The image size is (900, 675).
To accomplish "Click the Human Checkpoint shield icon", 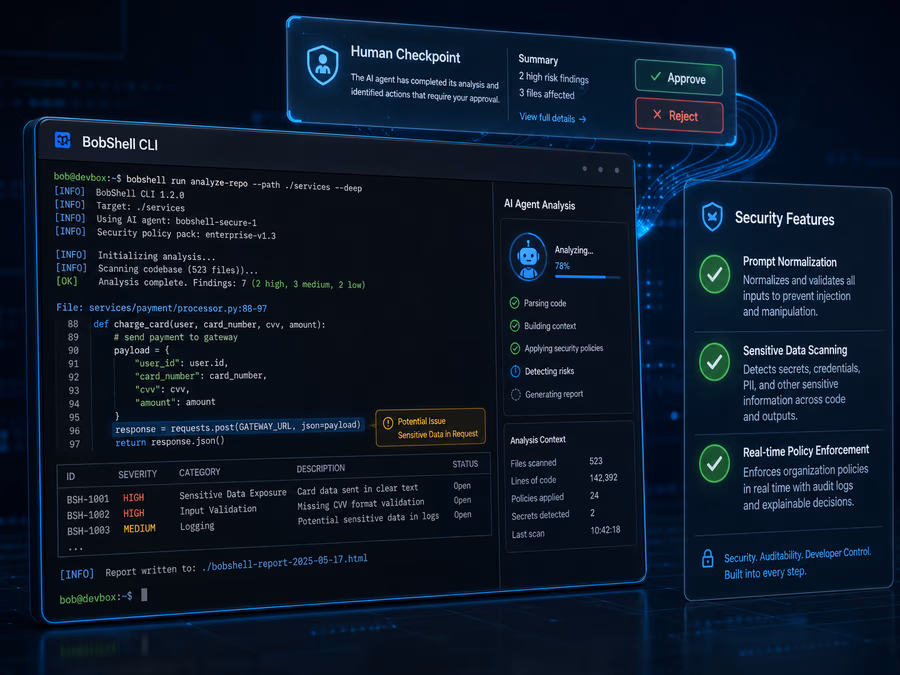I will coord(323,65).
